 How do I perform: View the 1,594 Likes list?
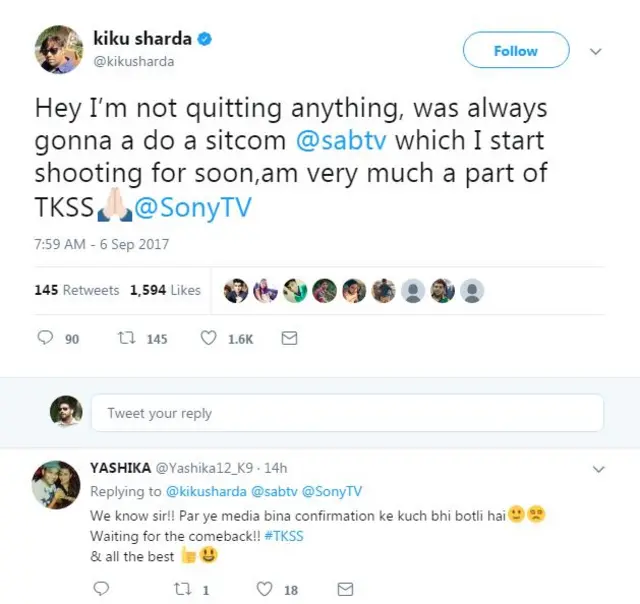coord(165,290)
